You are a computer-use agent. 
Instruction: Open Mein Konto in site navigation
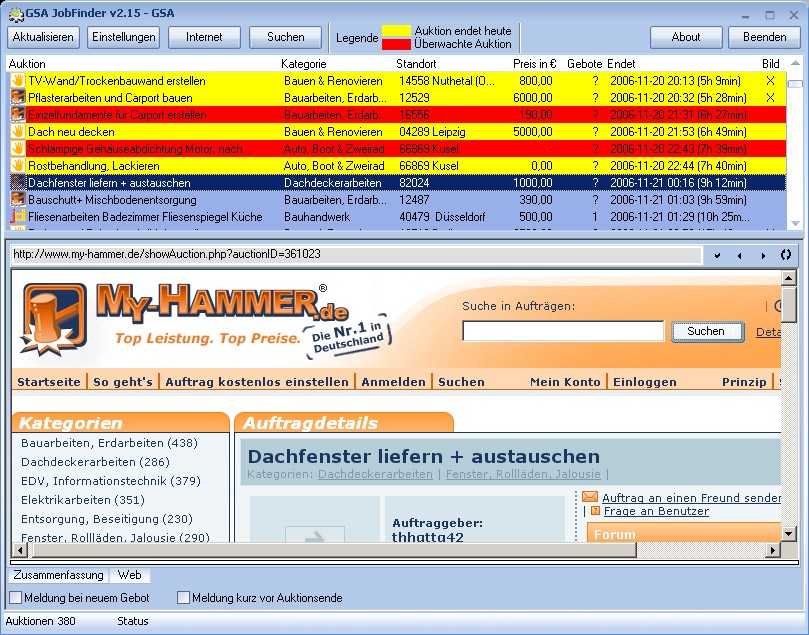(x=565, y=382)
